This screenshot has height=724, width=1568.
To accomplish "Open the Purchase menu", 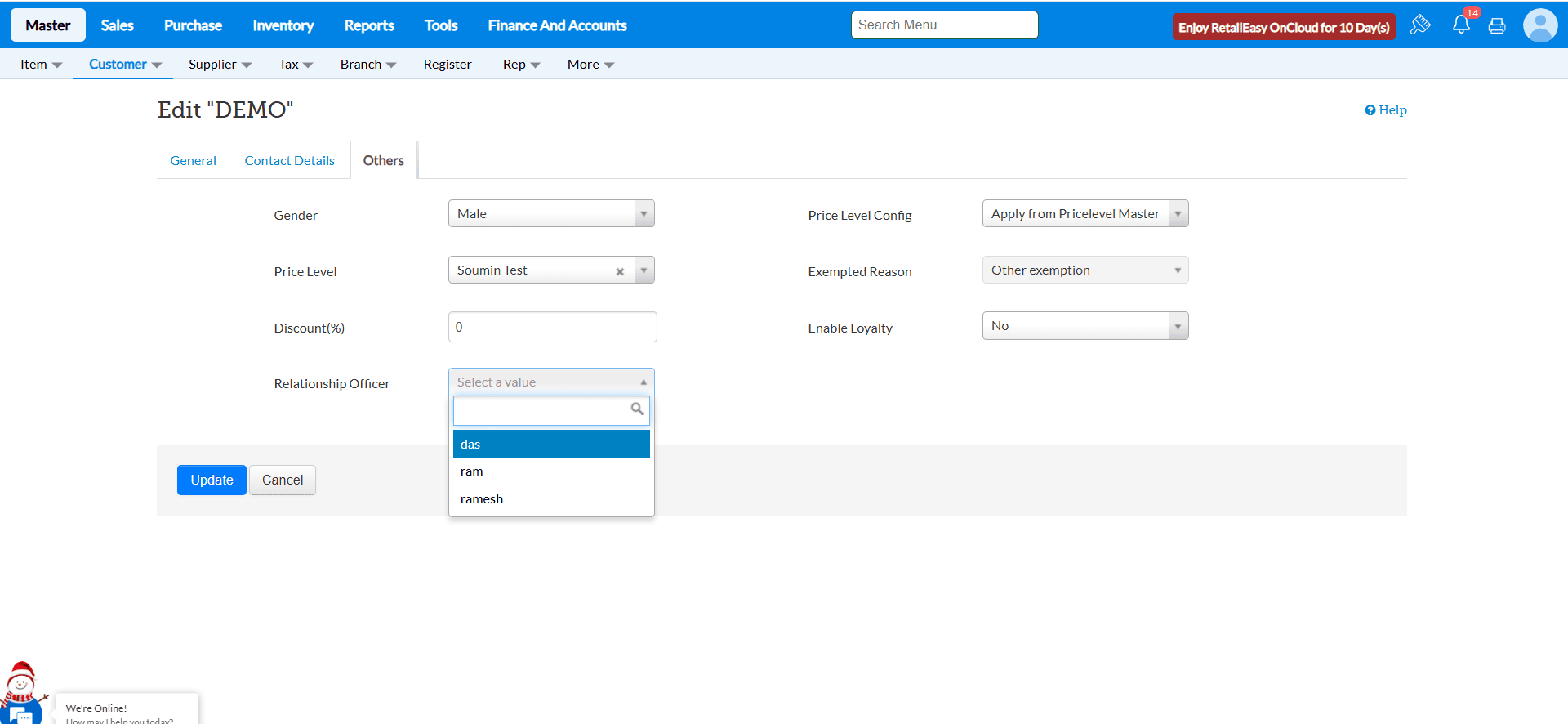I will (193, 25).
